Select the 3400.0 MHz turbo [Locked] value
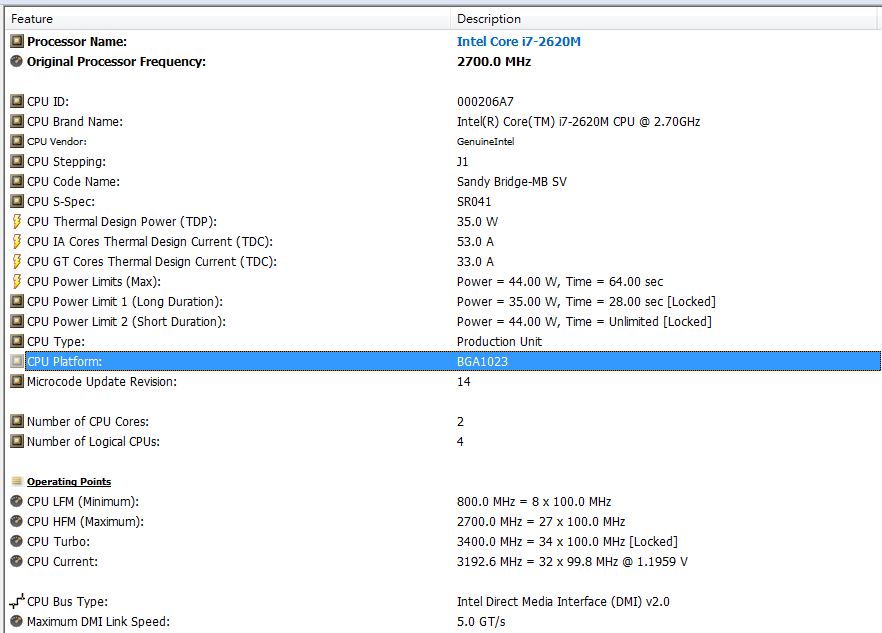Viewport: 882px width, 633px height. [567, 541]
